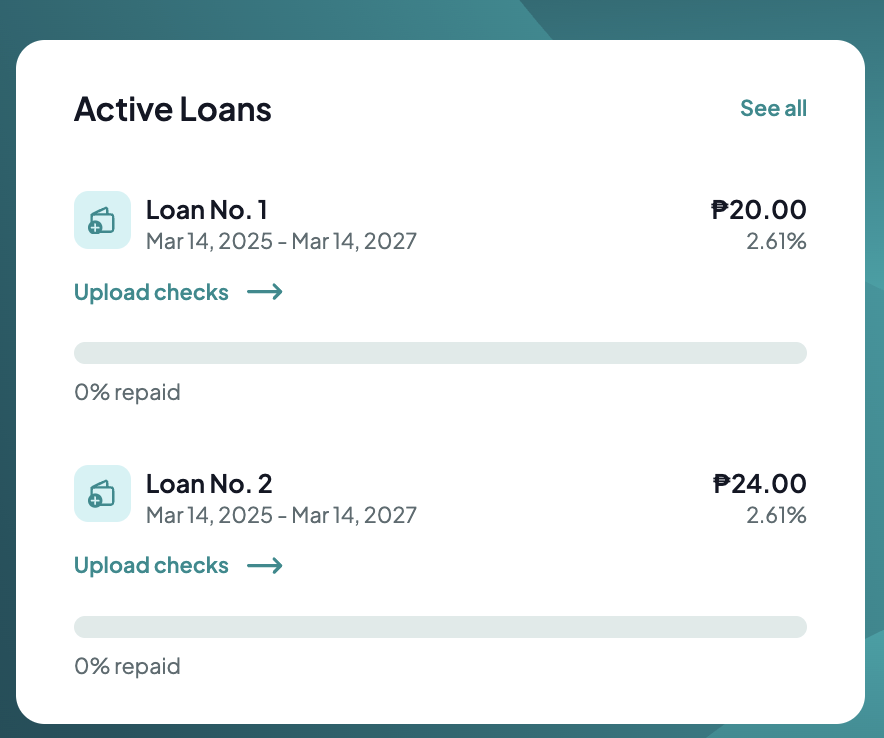
Task: Click Loan No. 2 date range text
Action: pyautogui.click(x=281, y=515)
